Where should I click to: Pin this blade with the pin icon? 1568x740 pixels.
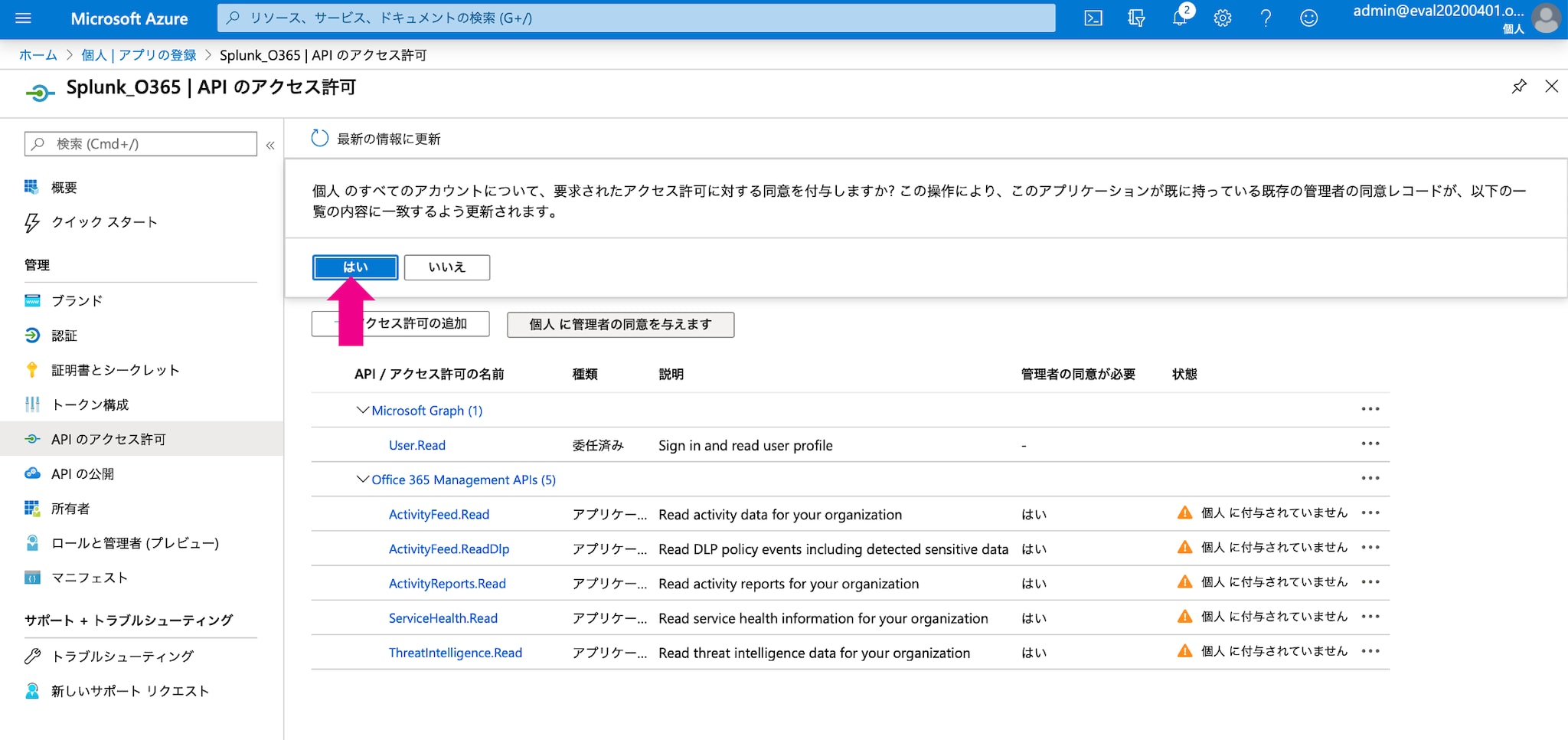[1519, 87]
